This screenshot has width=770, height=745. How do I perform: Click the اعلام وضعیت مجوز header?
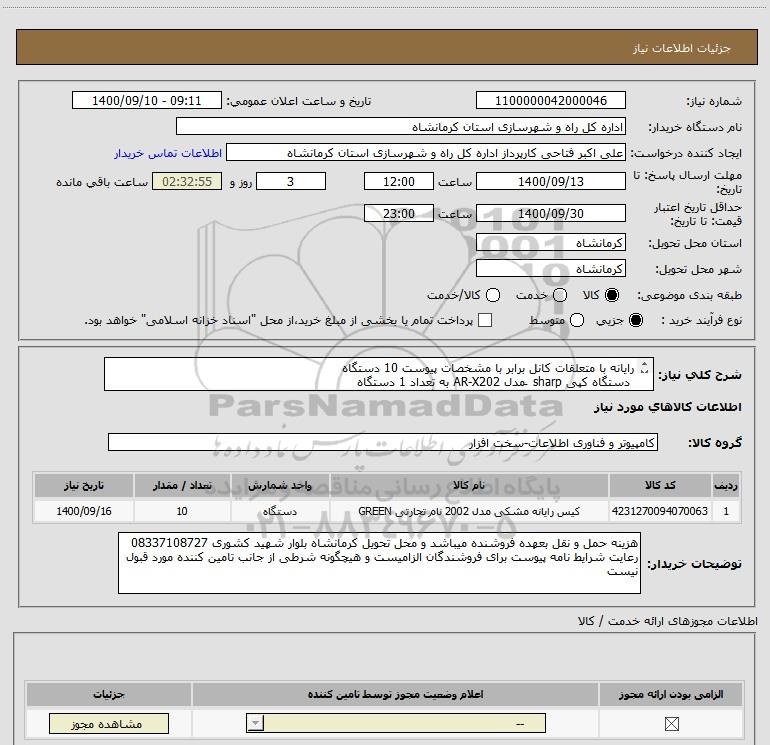click(x=395, y=694)
